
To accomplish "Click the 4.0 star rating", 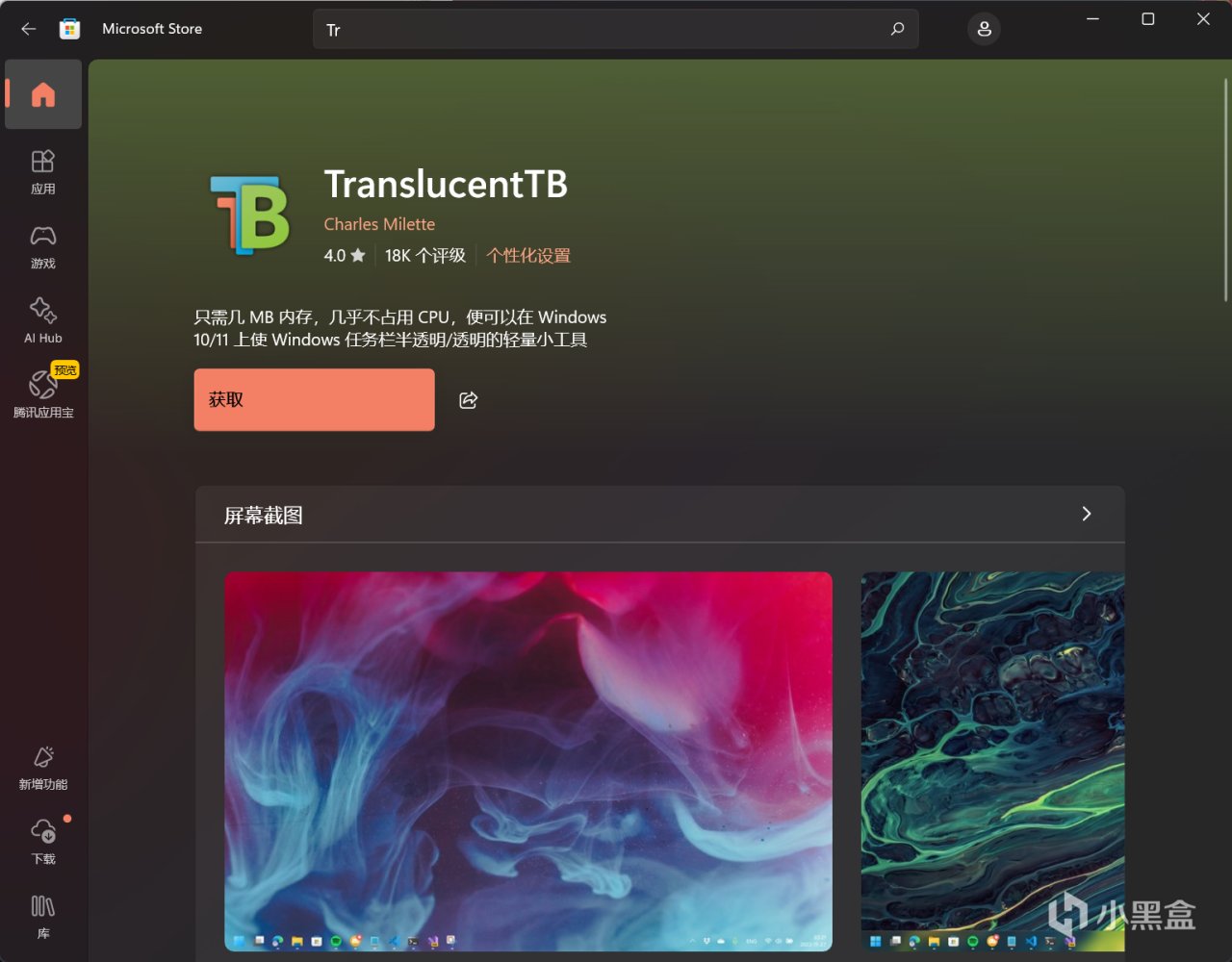I will 345,256.
